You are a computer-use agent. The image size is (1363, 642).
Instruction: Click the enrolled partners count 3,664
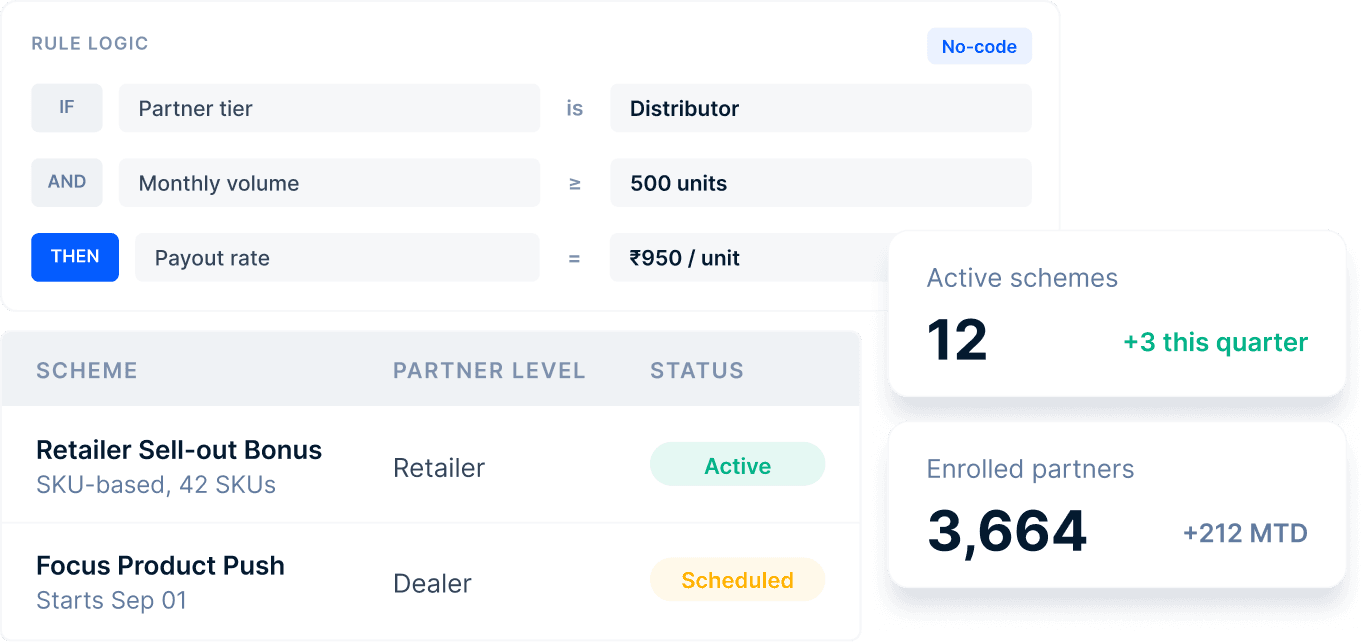[1007, 532]
